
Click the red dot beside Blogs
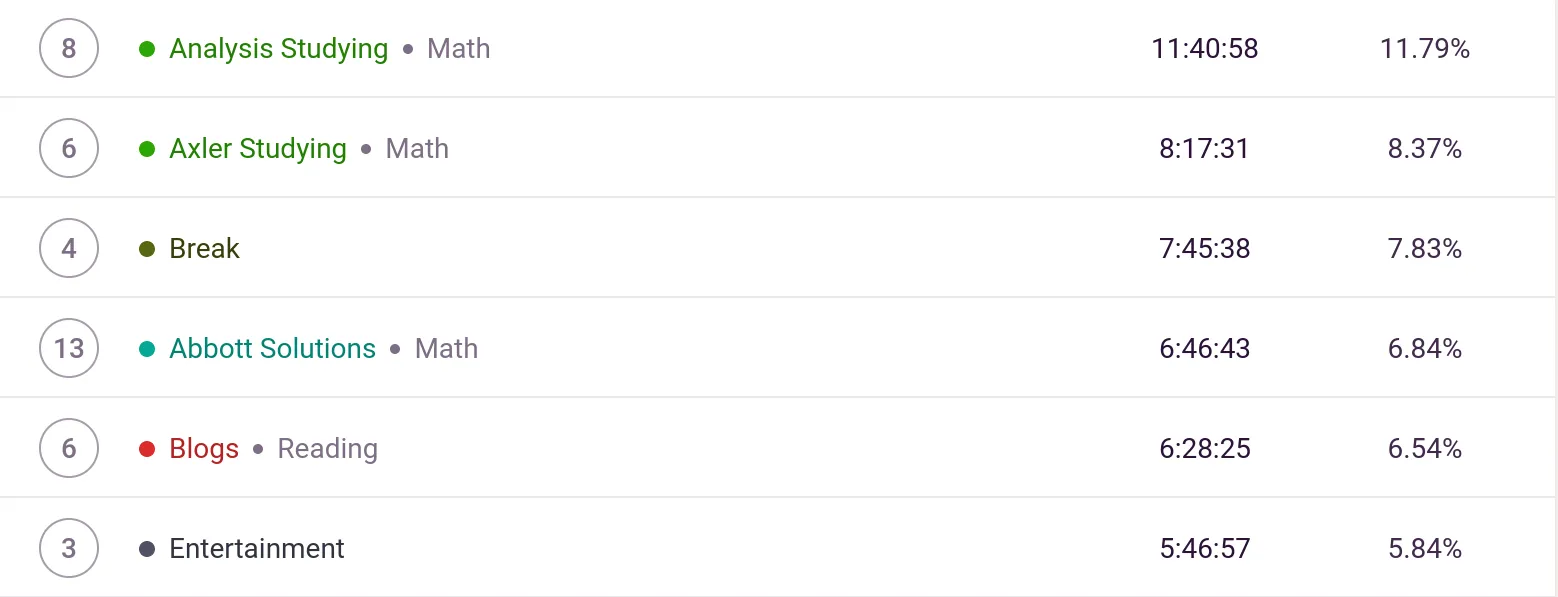(x=147, y=448)
